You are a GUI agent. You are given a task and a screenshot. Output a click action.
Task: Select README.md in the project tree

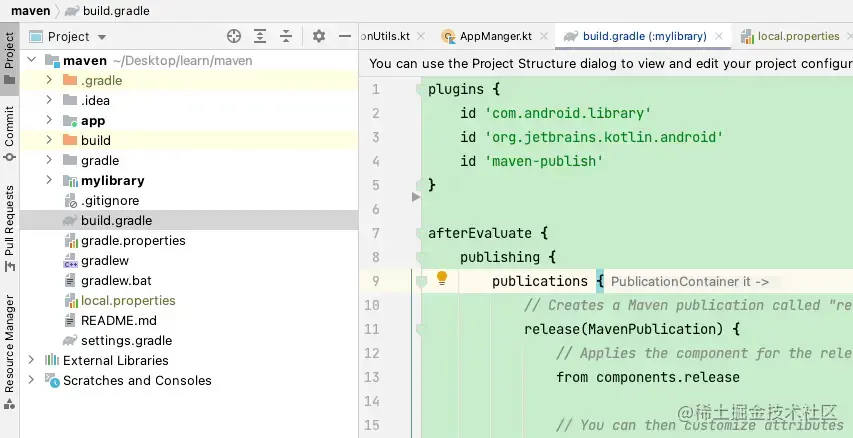[119, 320]
